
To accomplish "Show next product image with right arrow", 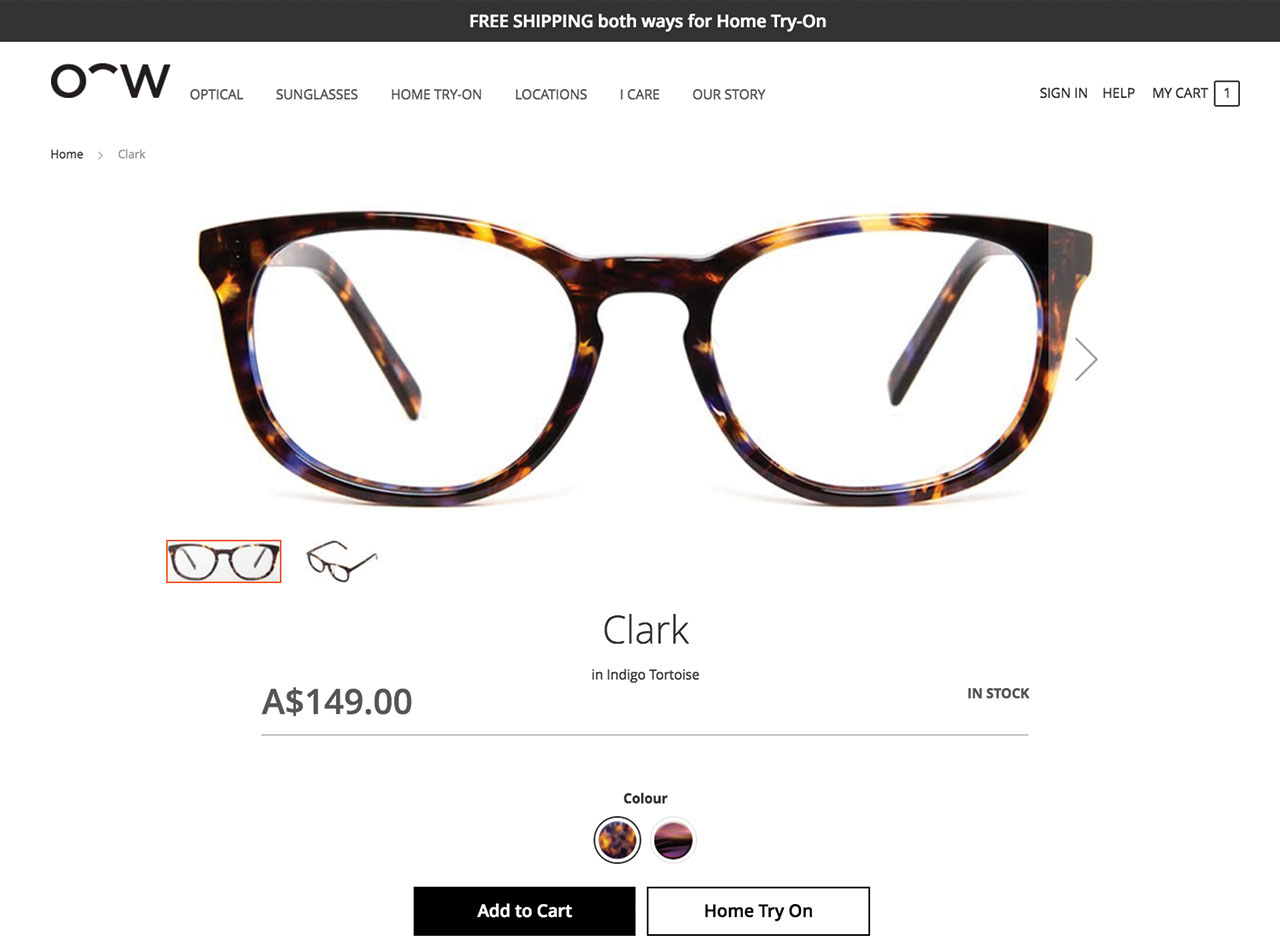I will click(x=1086, y=359).
